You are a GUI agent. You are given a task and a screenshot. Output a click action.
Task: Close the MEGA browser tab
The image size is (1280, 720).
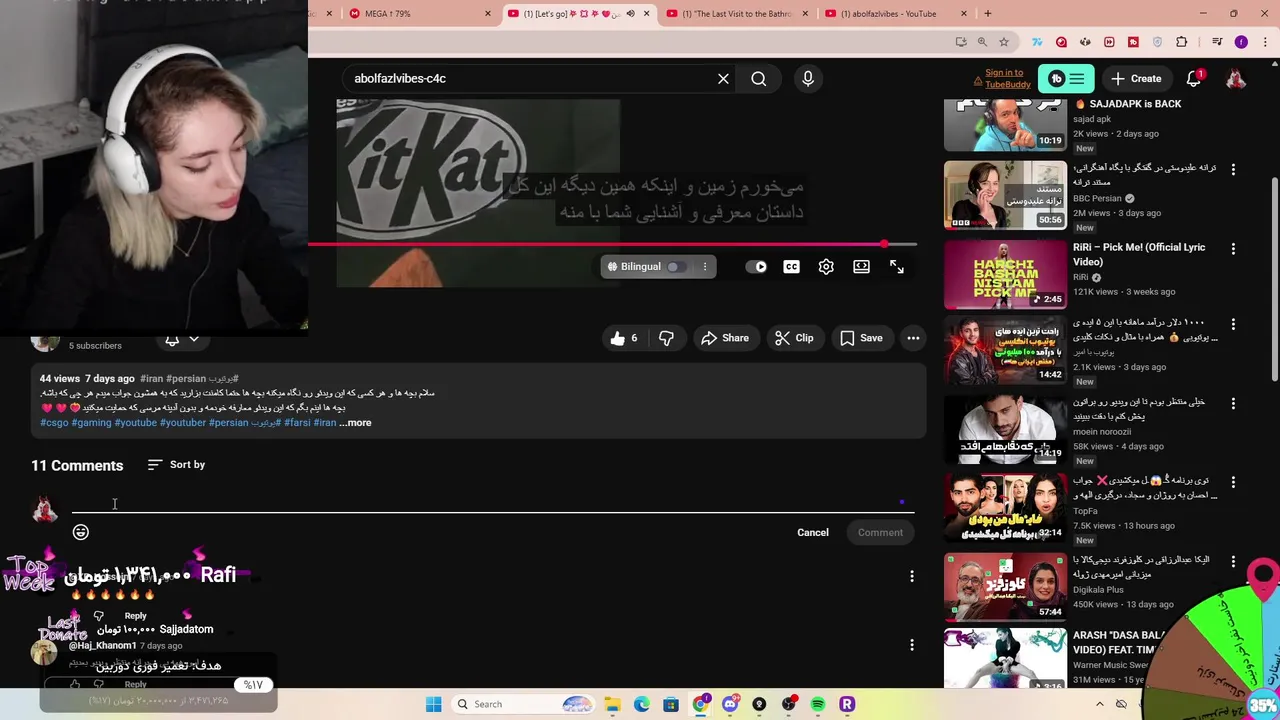click(488, 14)
